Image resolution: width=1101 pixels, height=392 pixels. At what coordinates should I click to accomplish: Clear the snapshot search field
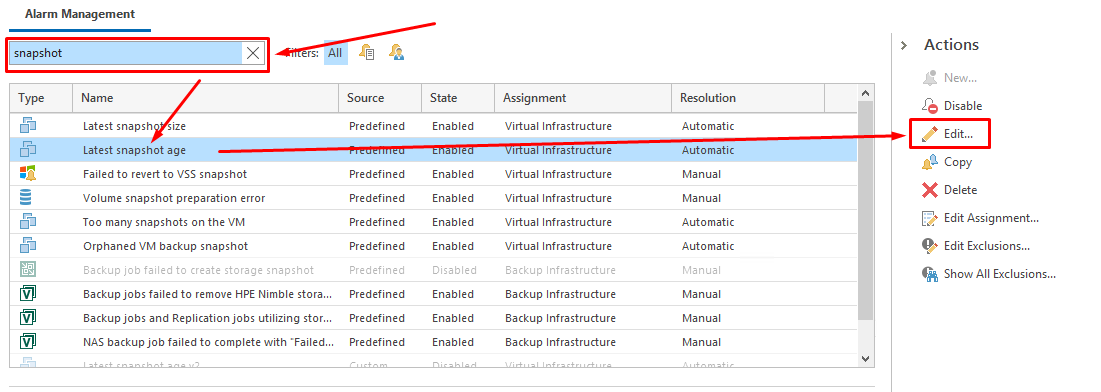click(x=253, y=53)
